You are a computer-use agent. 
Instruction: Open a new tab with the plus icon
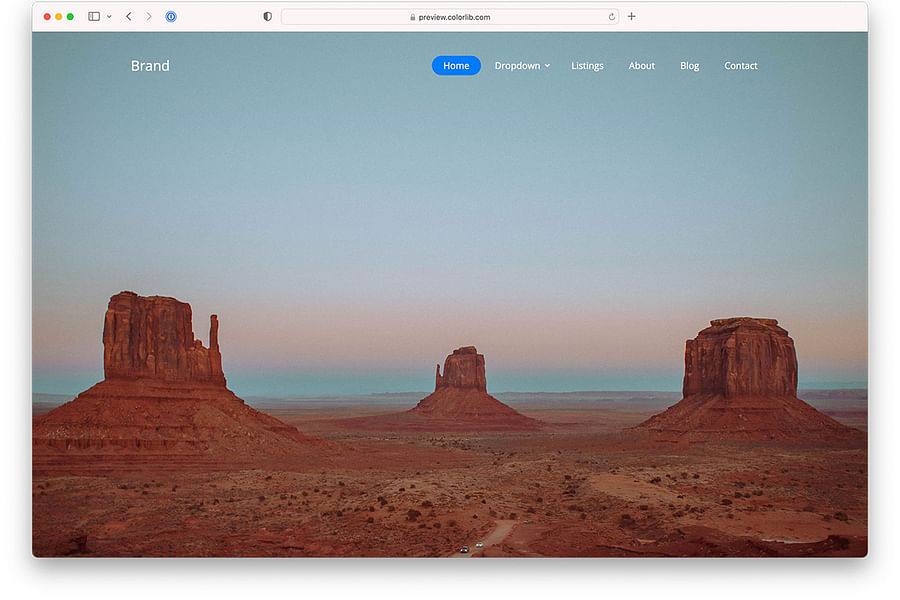(x=631, y=16)
